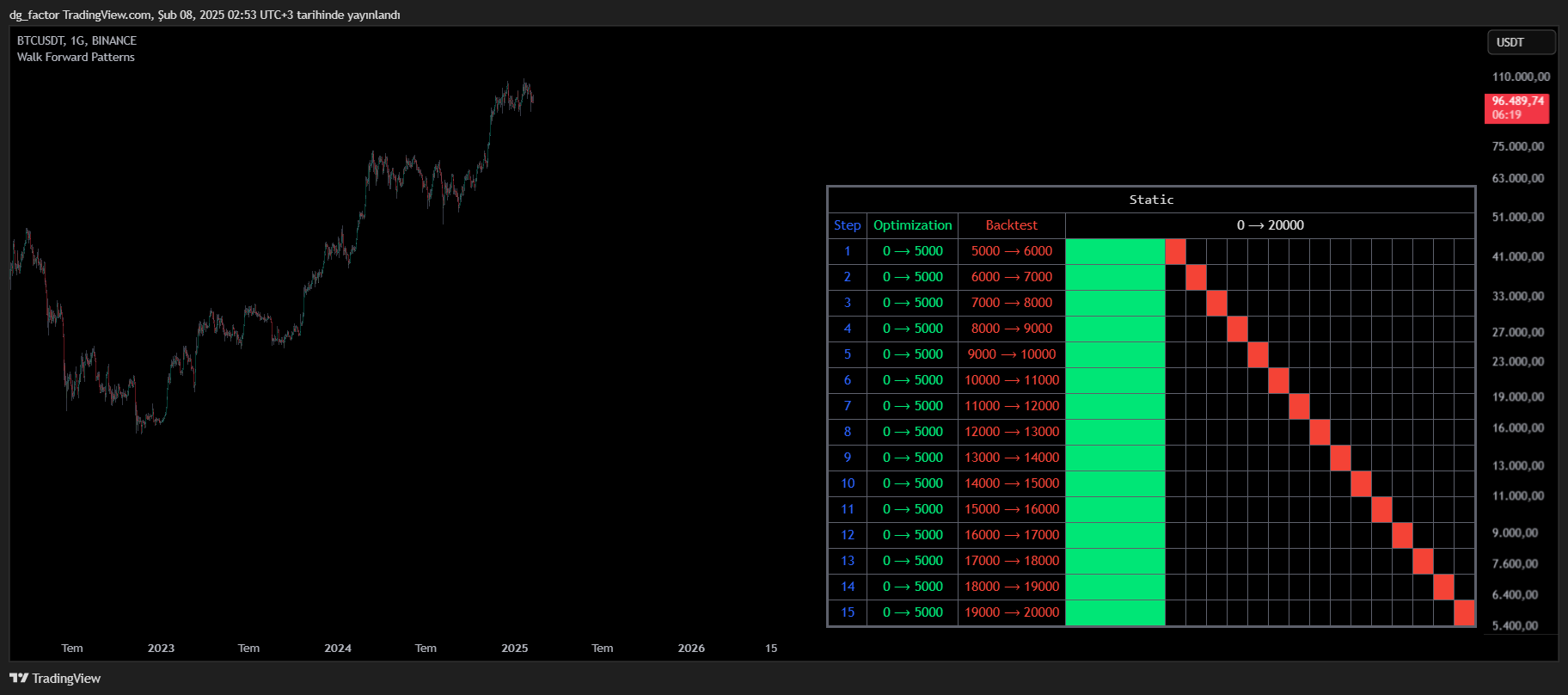
Task: Click backtest cell 17000 ⟶ 18000
Action: [x=1012, y=561]
